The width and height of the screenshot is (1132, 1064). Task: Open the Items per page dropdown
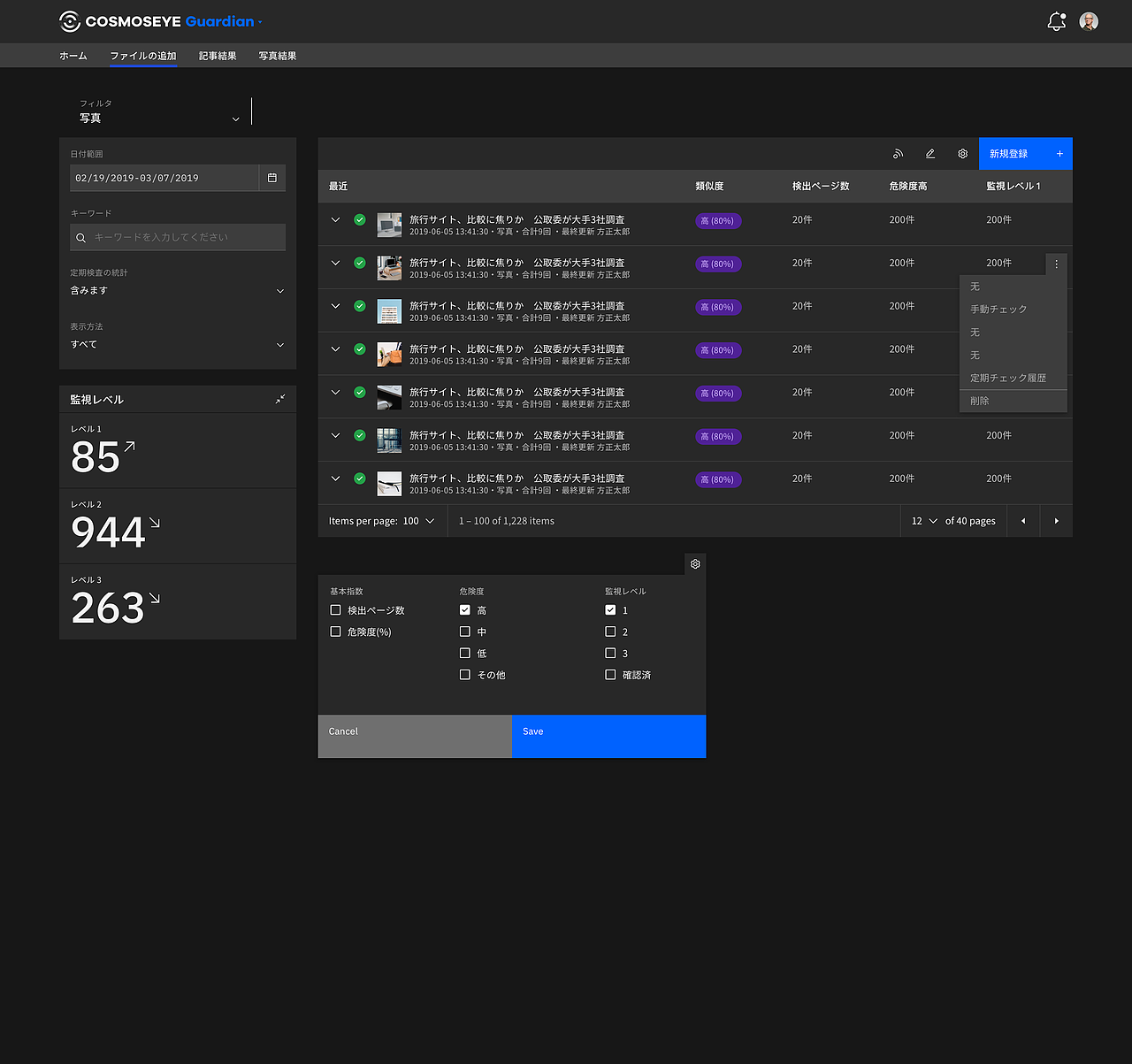pos(421,521)
